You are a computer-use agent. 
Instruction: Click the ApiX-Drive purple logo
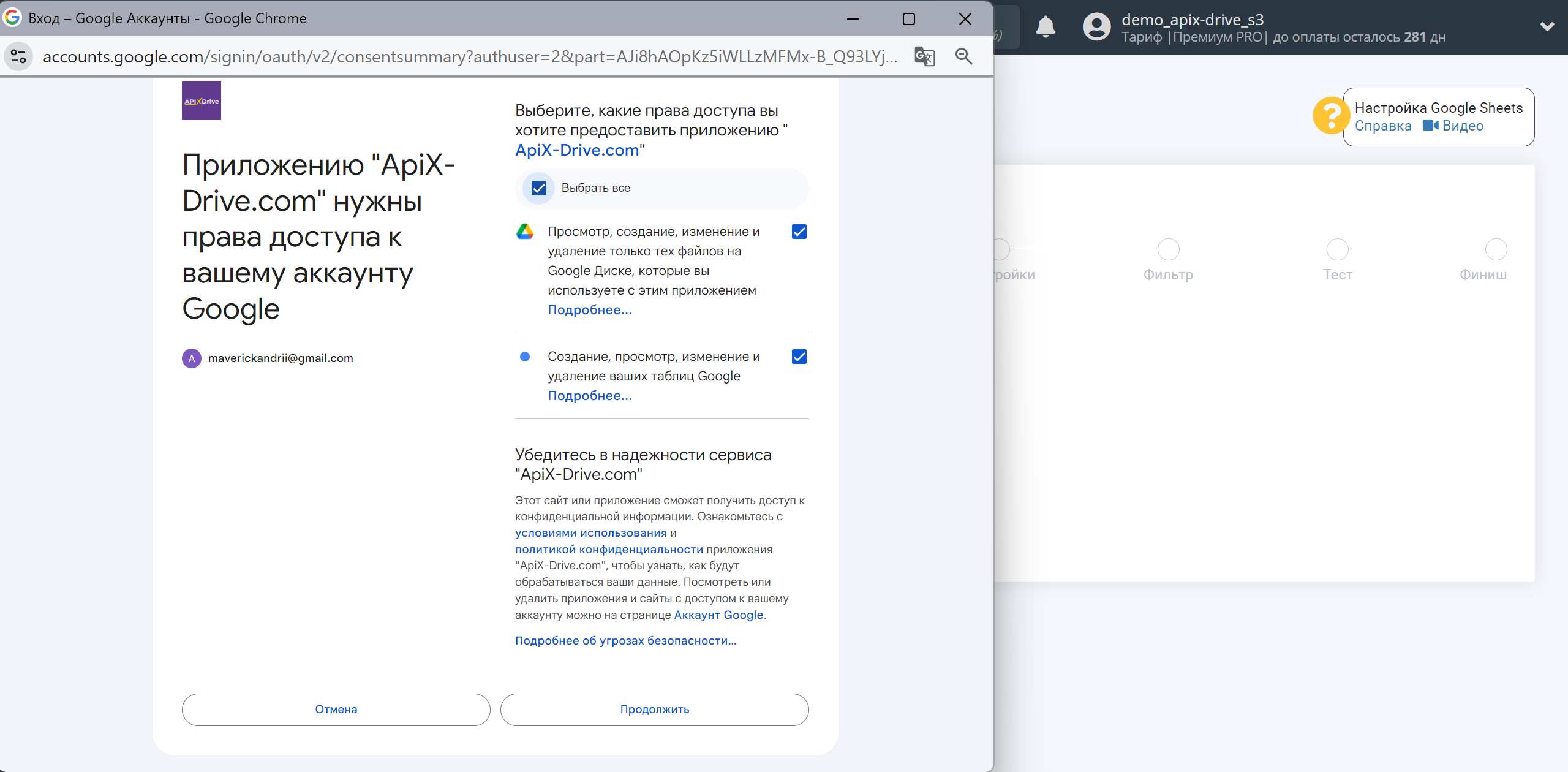(202, 100)
